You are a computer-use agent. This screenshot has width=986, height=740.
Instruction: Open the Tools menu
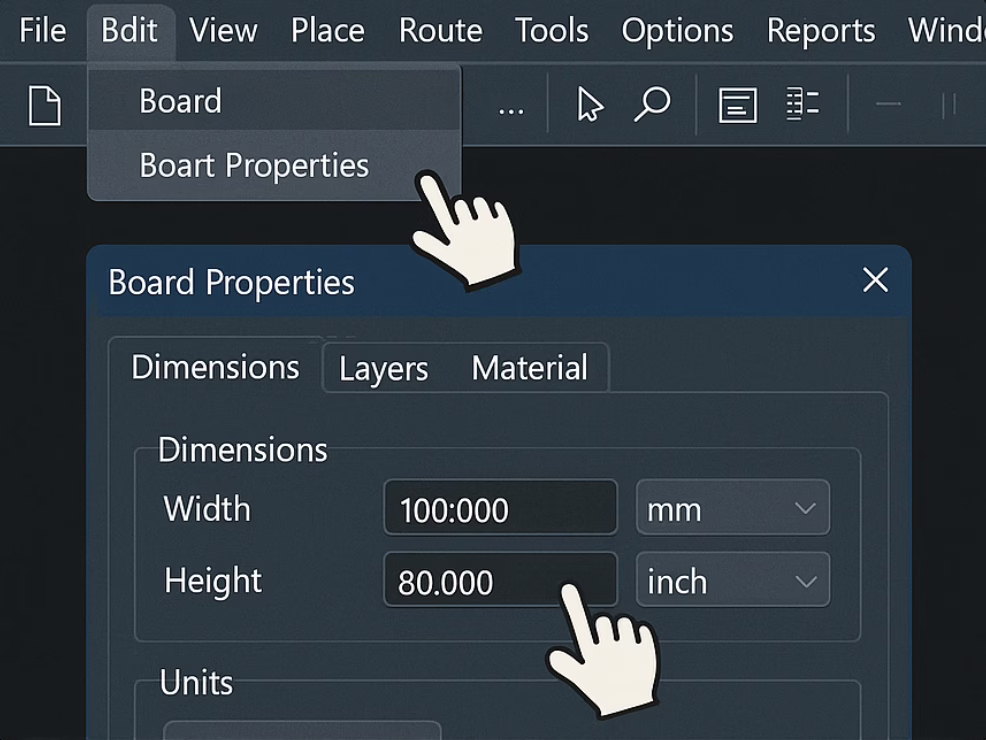[551, 30]
